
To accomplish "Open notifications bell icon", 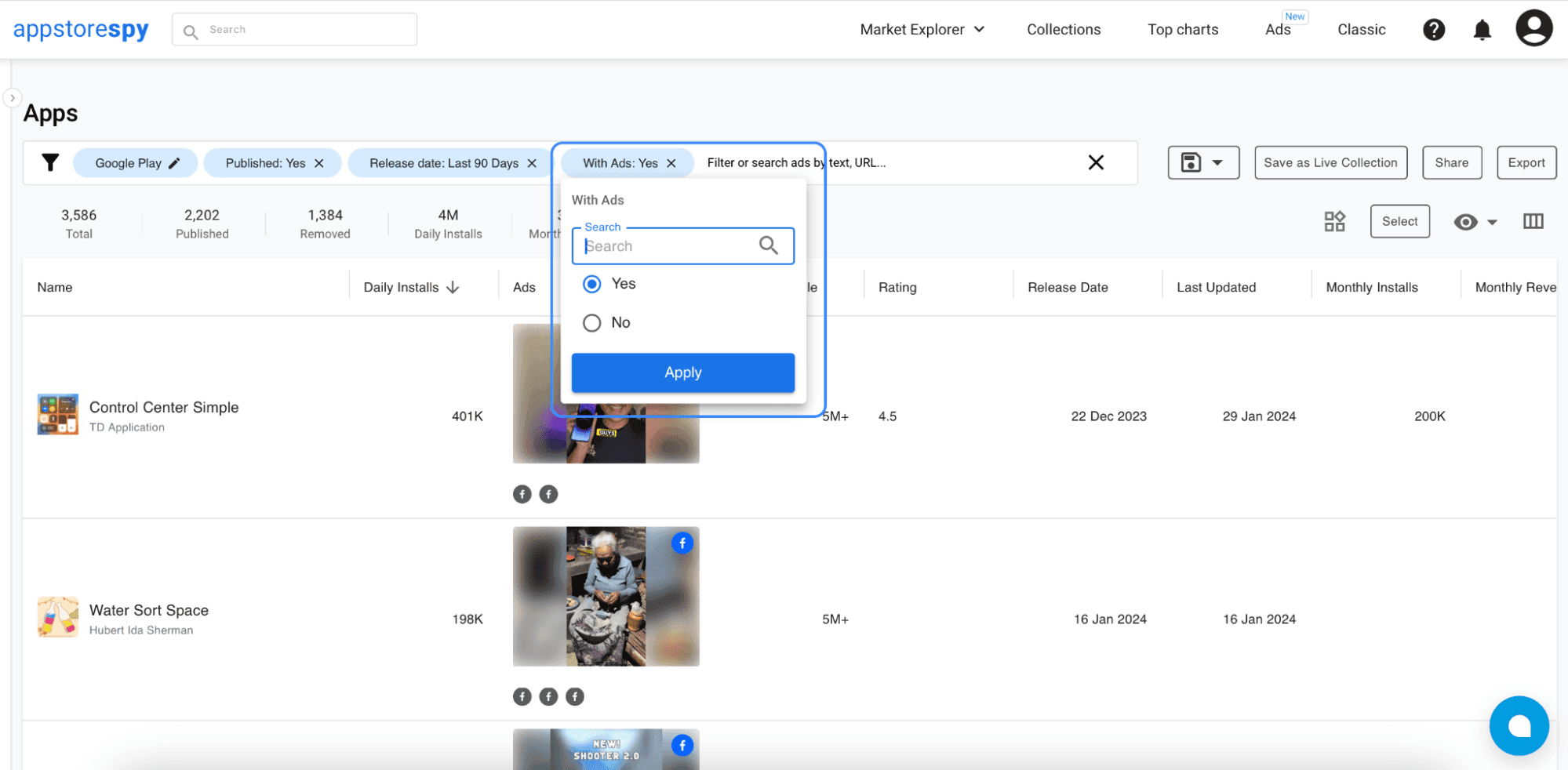I will pyautogui.click(x=1482, y=30).
